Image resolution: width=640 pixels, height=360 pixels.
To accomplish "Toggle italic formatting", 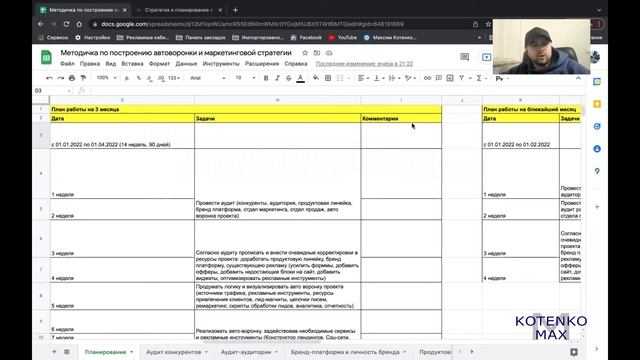I will coord(277,78).
